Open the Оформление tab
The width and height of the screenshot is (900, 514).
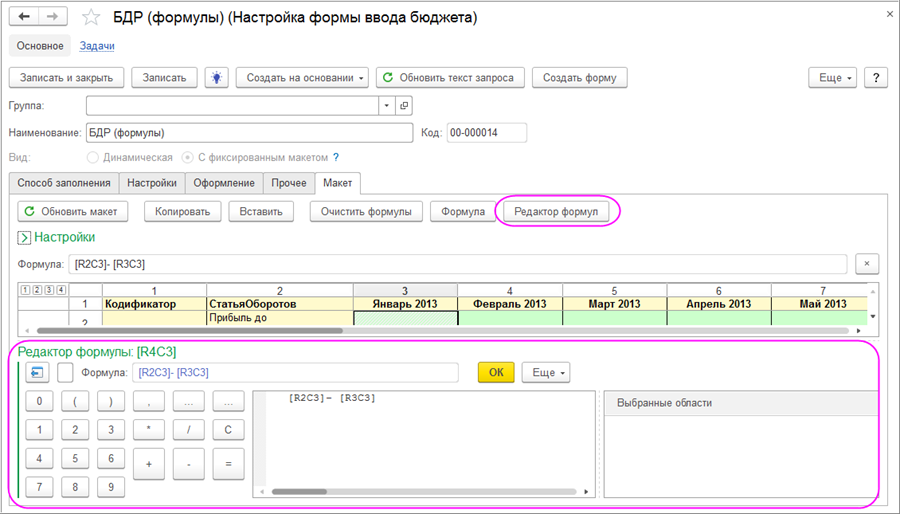[x=224, y=183]
